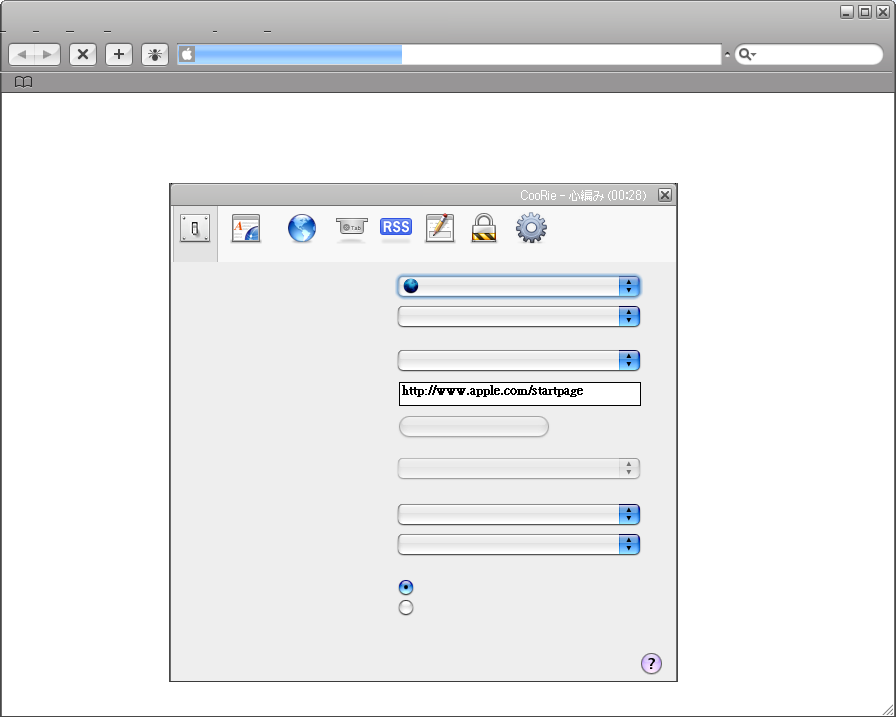The height and width of the screenshot is (717, 896).
Task: Open AutoFill preferences (pencil form icon)
Action: coord(440,229)
